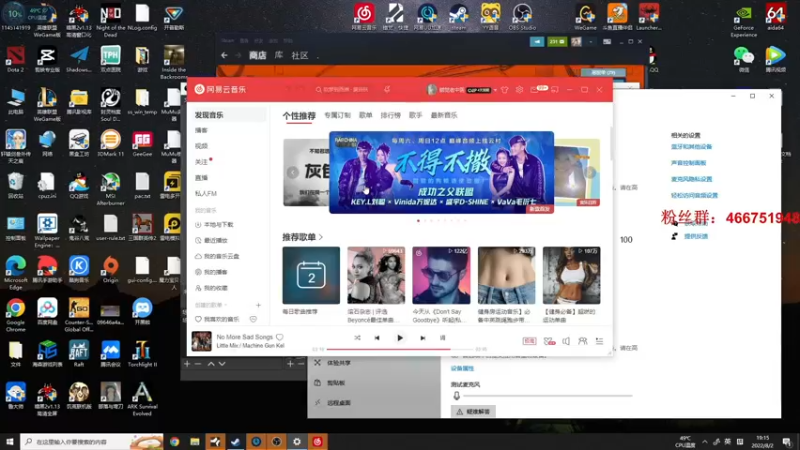Click the sound effects icon in player bar
This screenshot has width=800, height=450.
(549, 341)
